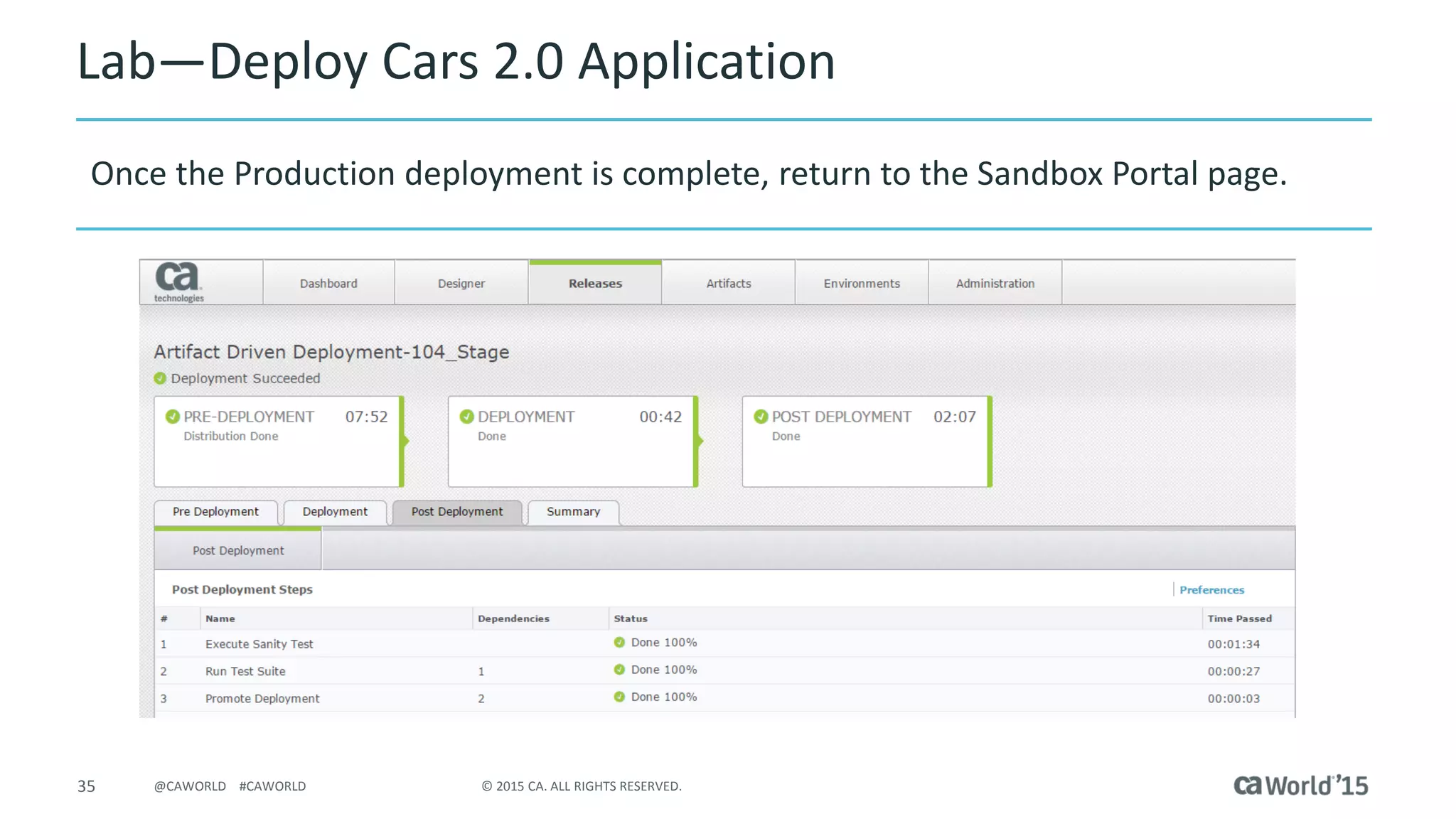Click the Promote Deployment status check icon
1456x819 pixels.
pos(619,697)
